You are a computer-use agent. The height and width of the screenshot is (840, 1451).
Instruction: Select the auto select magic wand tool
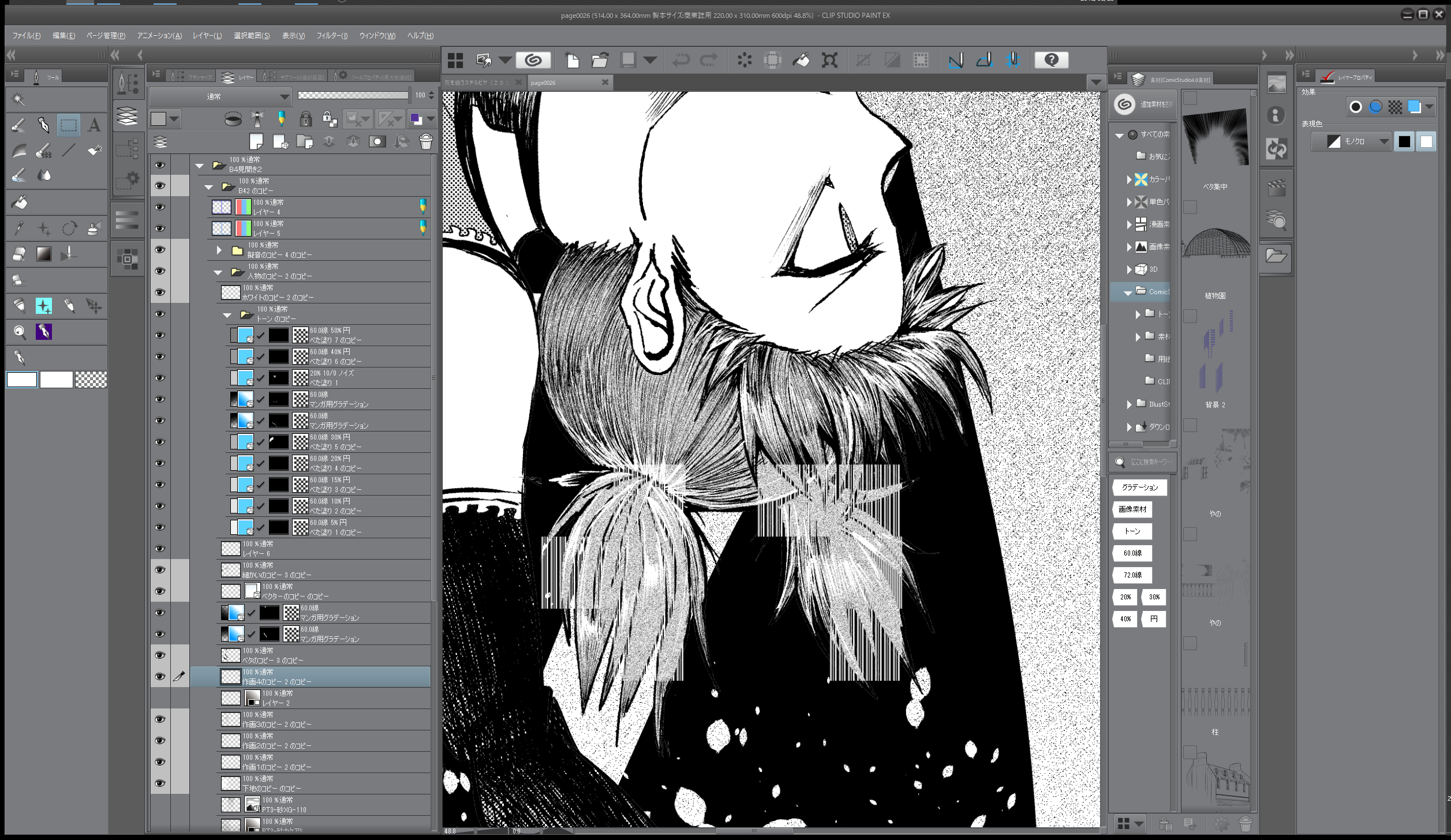[x=18, y=100]
